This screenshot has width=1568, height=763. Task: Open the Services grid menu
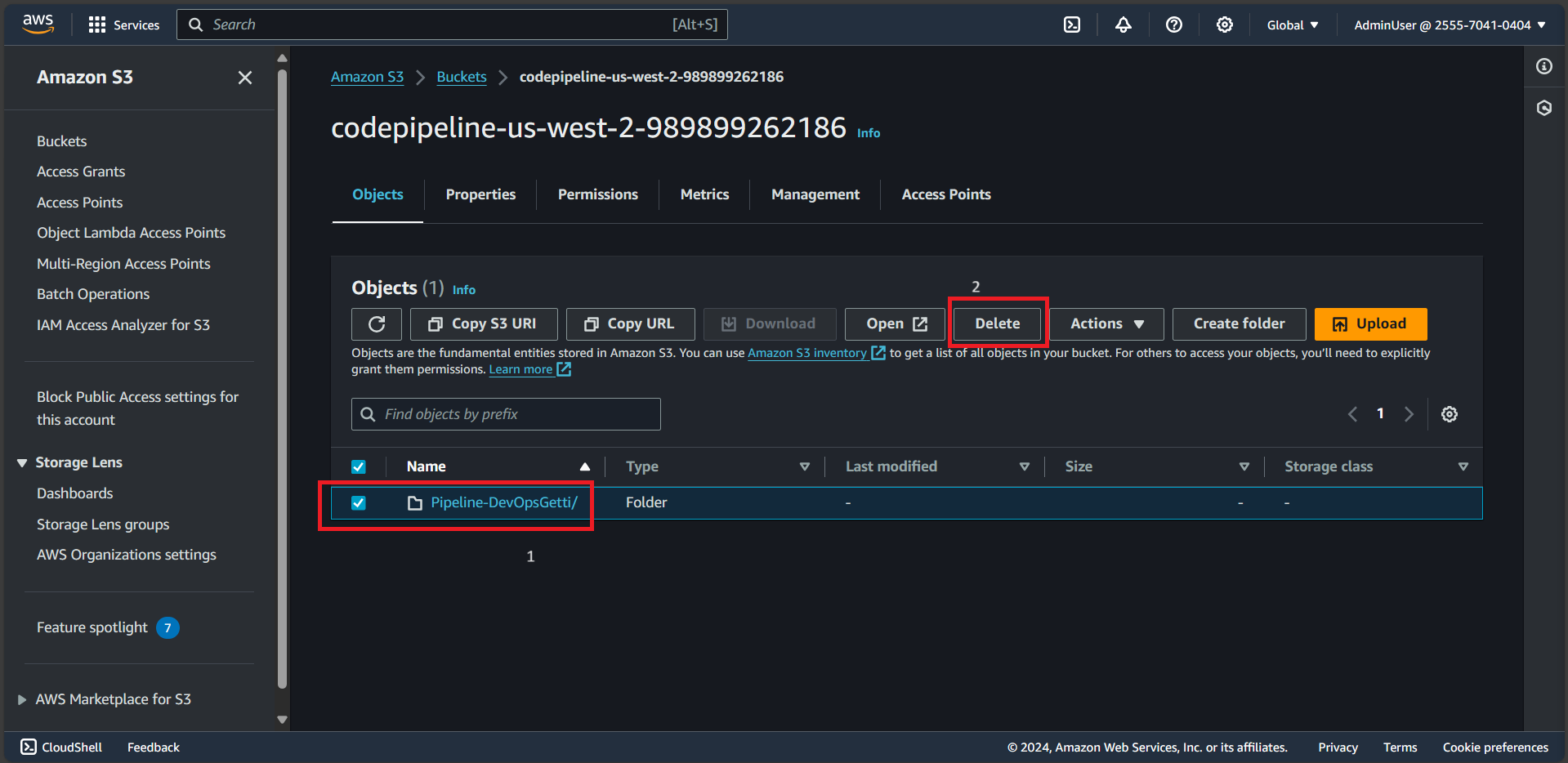click(x=123, y=25)
